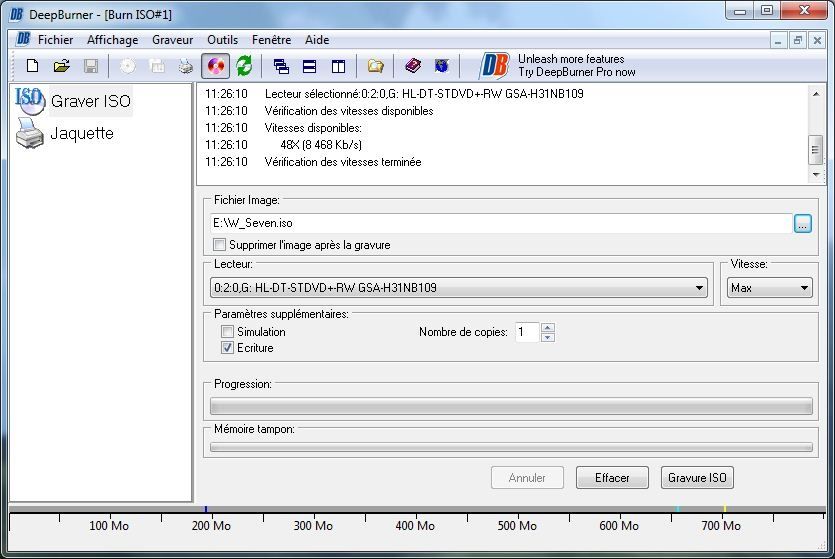The image size is (835, 559).
Task: Click the DeepBurner Pro DB logo banner
Action: click(x=494, y=66)
